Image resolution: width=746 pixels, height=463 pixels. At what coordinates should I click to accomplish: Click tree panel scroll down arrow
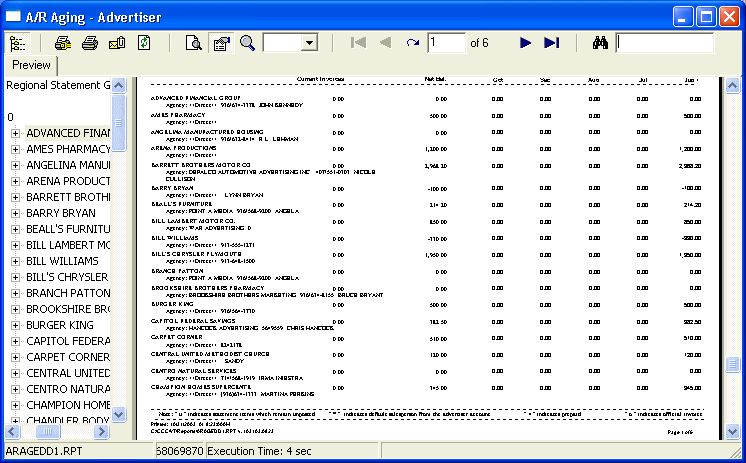click(118, 414)
